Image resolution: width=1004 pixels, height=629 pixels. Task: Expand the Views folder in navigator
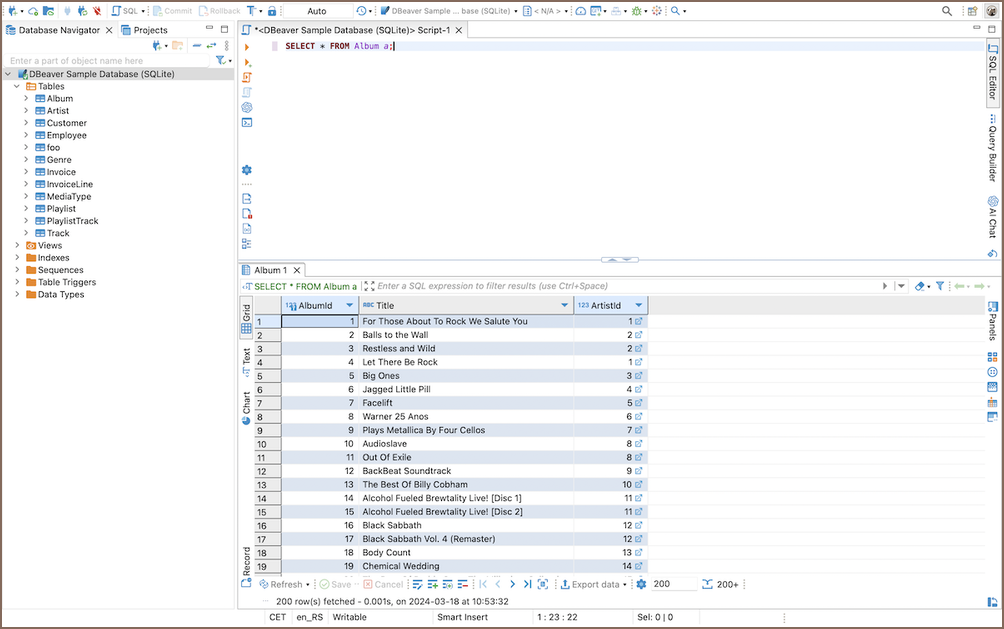tap(16, 245)
